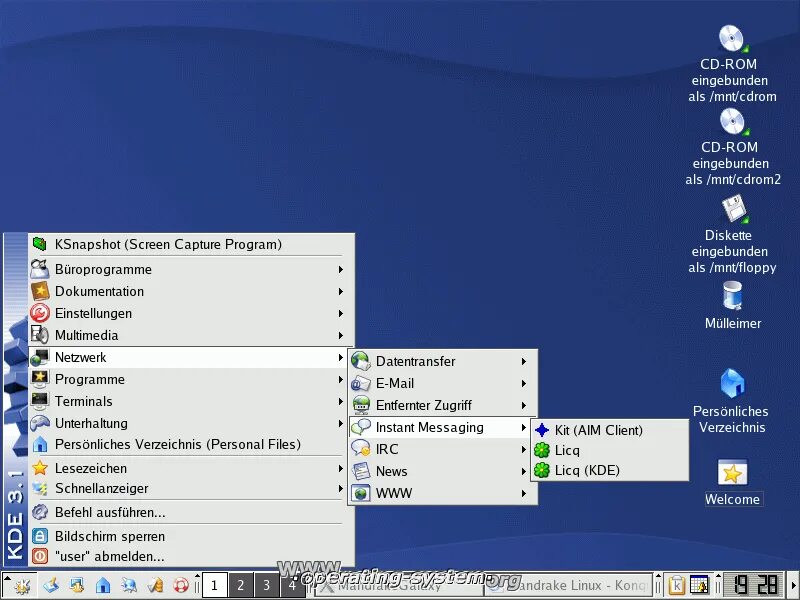Click the IRC chat icon
800x600 pixels.
pos(361,449)
